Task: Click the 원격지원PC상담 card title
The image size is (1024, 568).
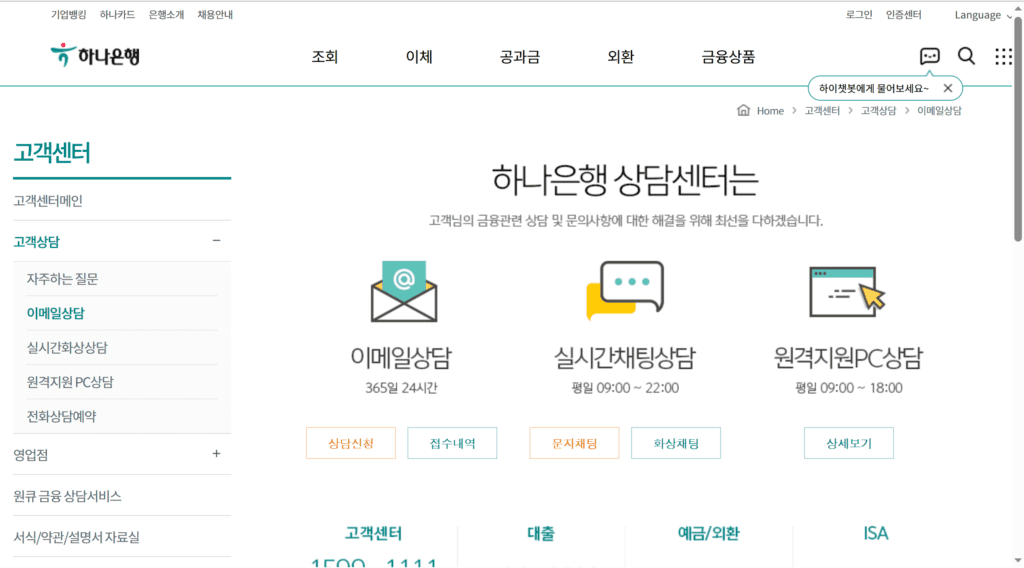Action: pos(848,357)
